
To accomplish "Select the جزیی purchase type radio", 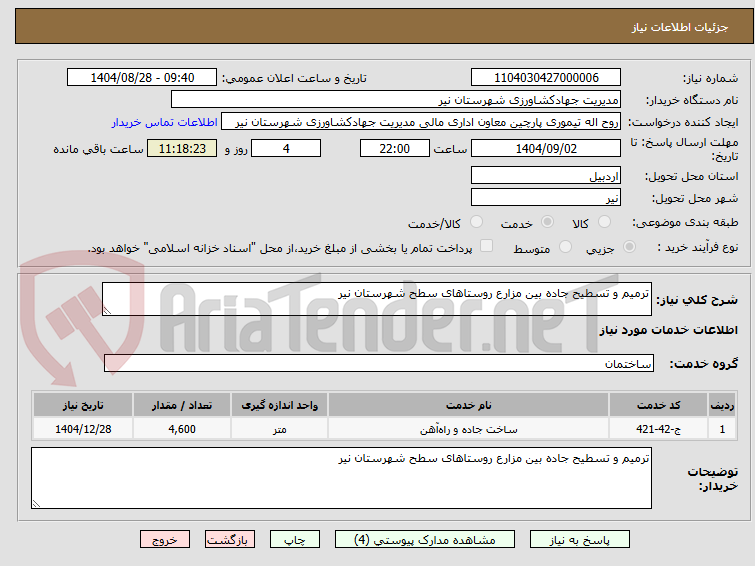I will point(629,247).
